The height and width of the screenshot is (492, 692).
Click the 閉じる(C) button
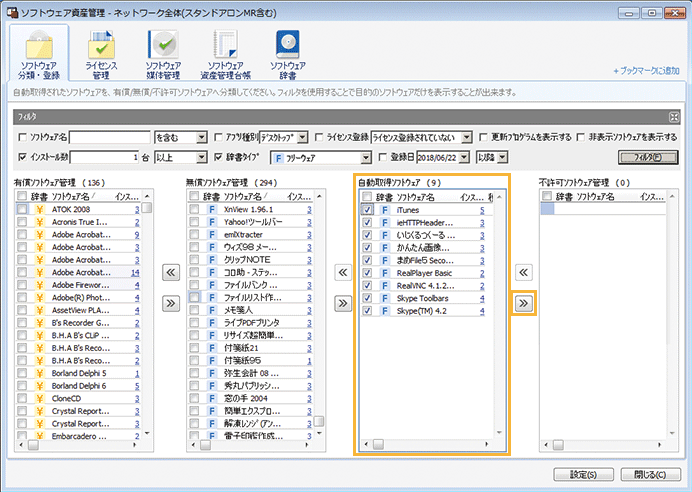pyautogui.click(x=650, y=475)
